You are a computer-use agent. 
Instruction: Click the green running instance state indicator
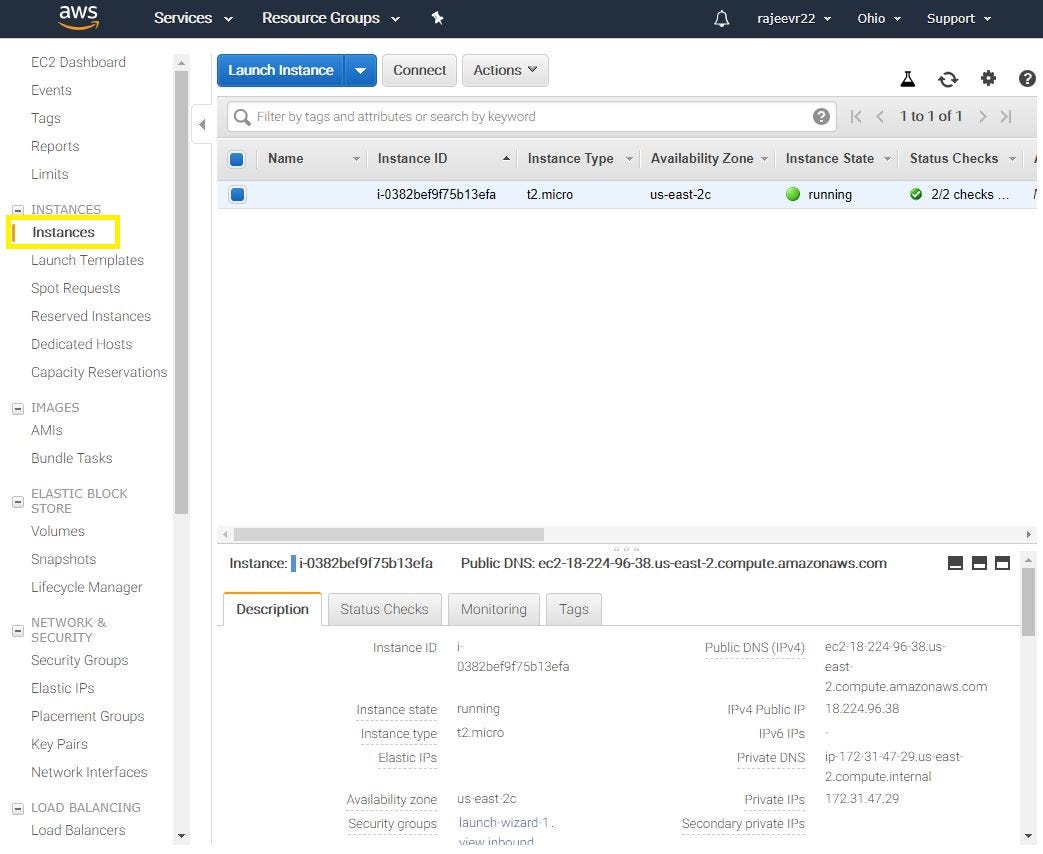pyautogui.click(x=794, y=194)
